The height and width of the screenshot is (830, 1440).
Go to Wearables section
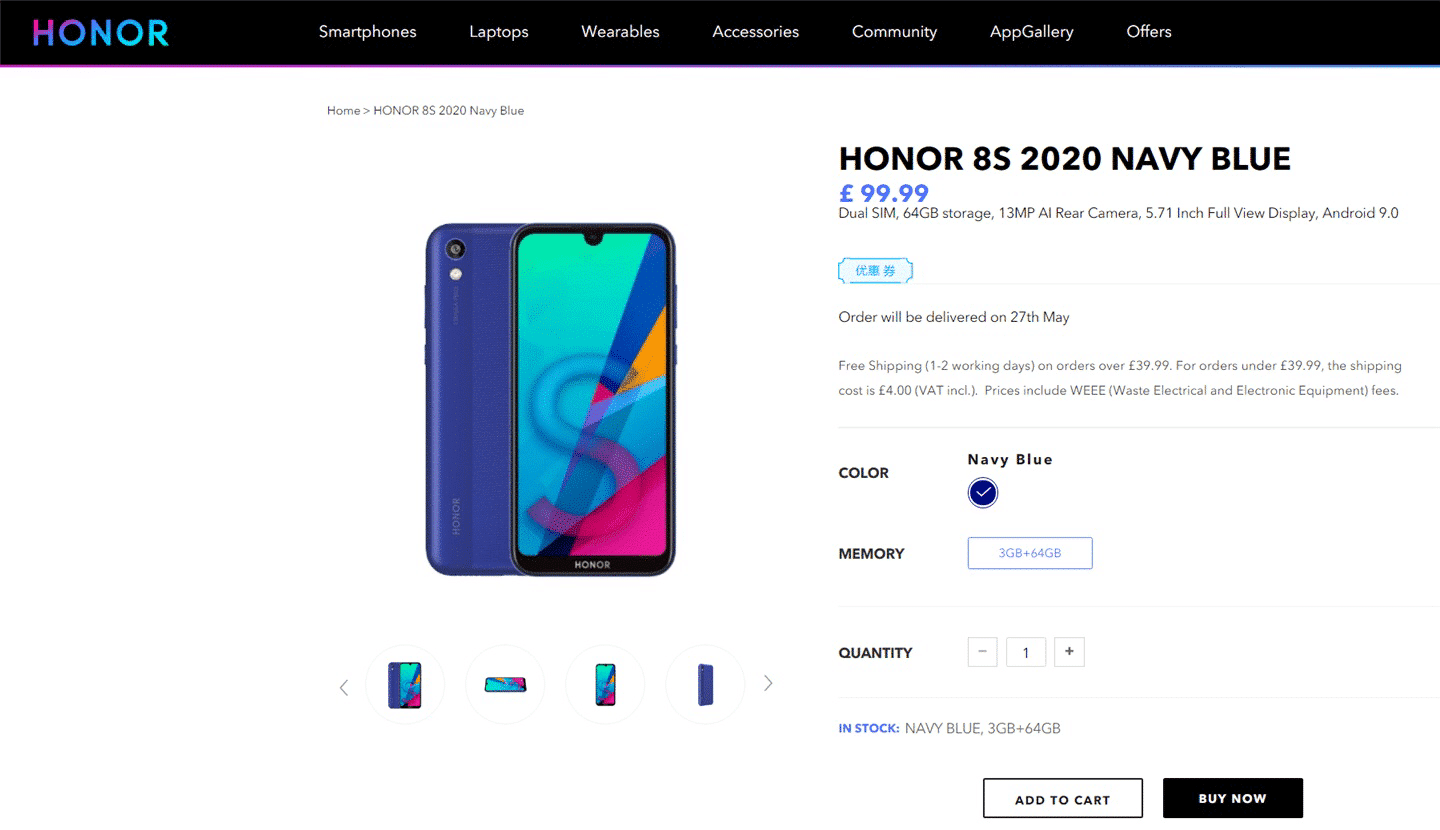[620, 32]
